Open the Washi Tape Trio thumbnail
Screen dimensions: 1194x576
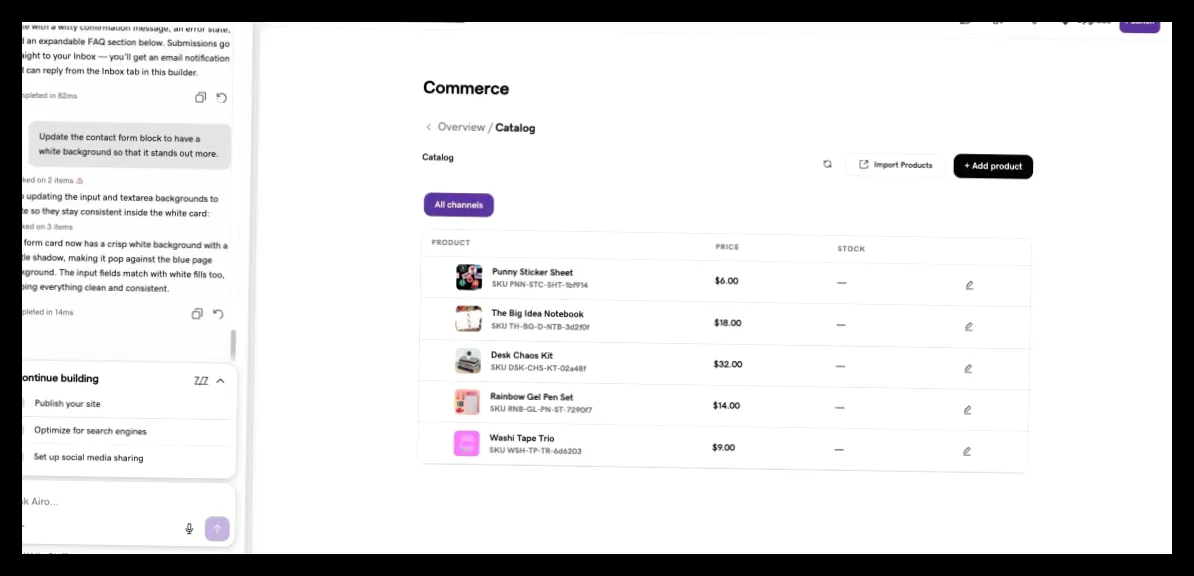click(x=467, y=443)
